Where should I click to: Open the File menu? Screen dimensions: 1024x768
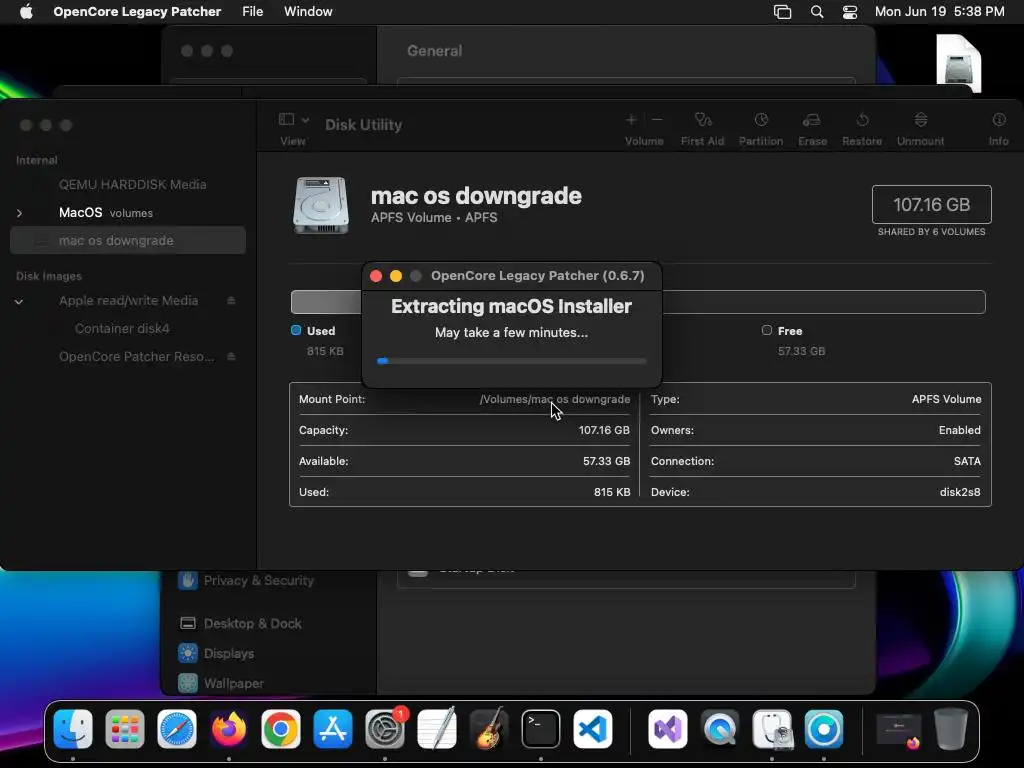click(x=252, y=12)
